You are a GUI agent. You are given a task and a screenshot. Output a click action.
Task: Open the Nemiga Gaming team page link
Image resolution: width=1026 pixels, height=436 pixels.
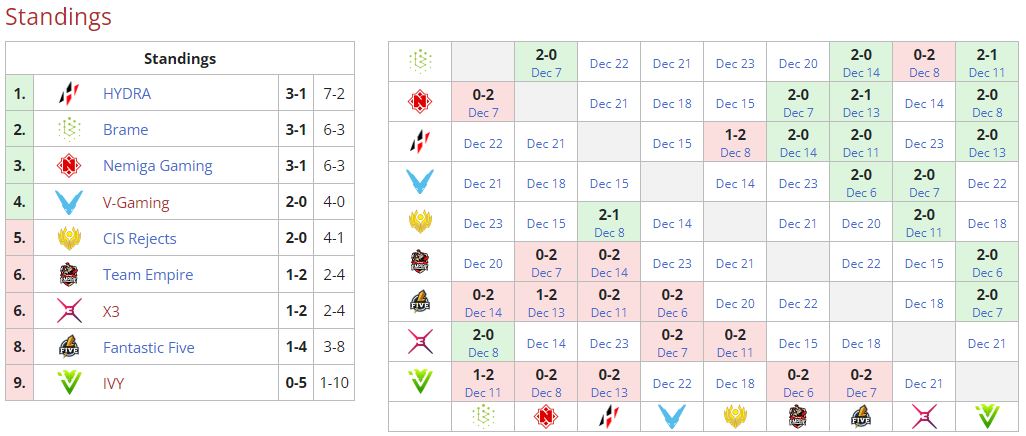(157, 166)
